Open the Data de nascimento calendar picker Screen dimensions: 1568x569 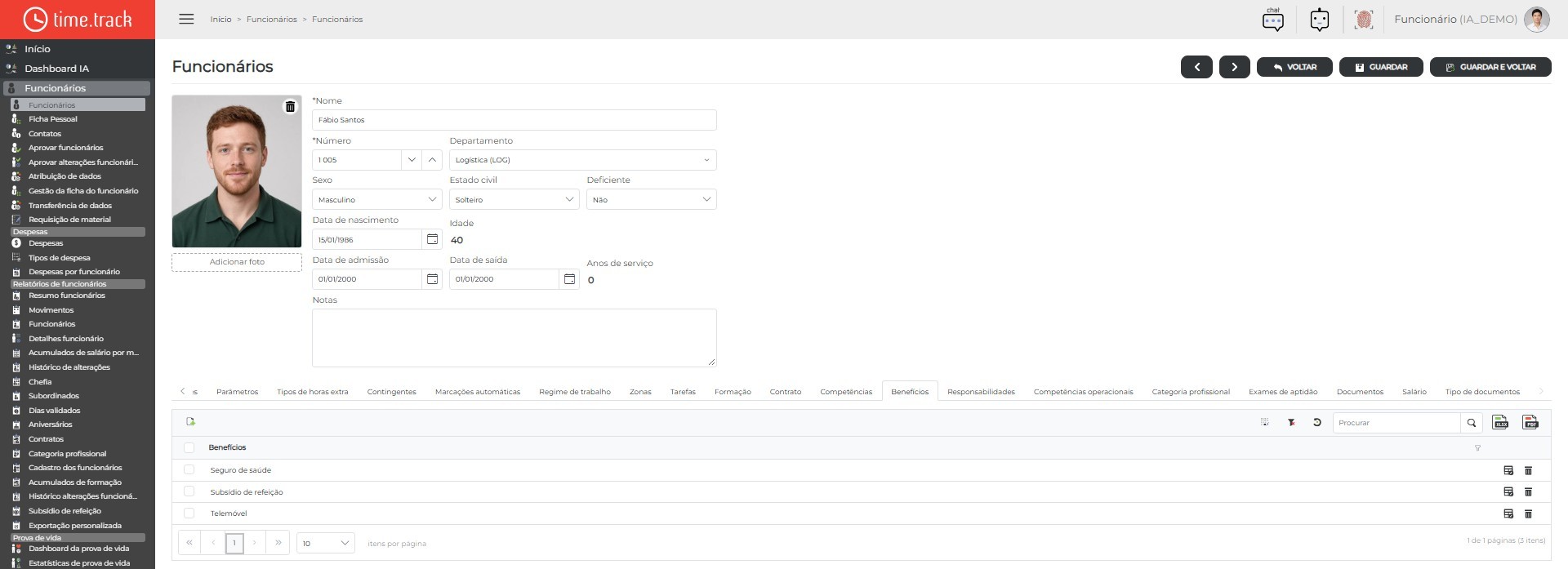tap(432, 239)
